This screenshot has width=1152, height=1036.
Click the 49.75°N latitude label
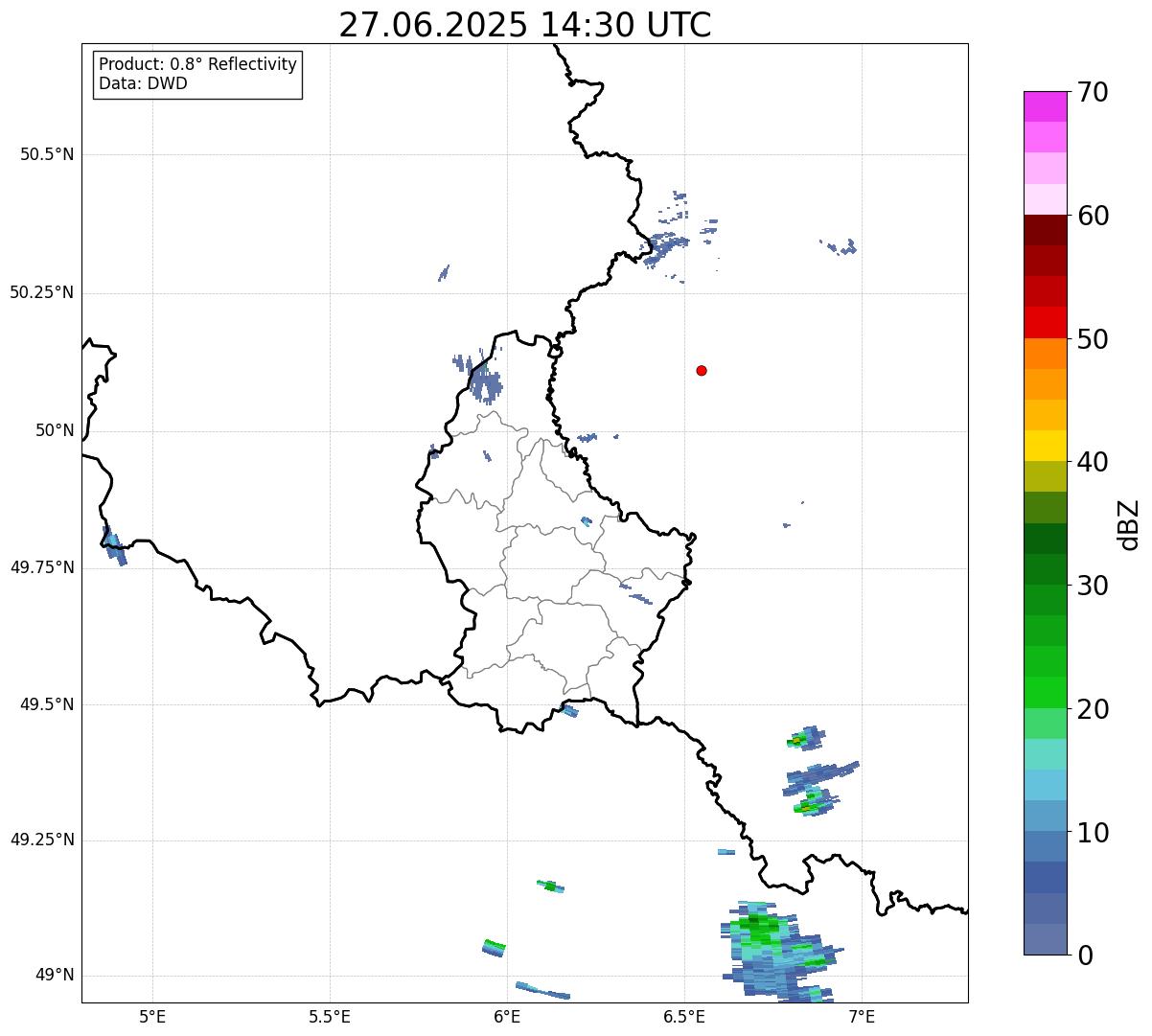[x=42, y=567]
